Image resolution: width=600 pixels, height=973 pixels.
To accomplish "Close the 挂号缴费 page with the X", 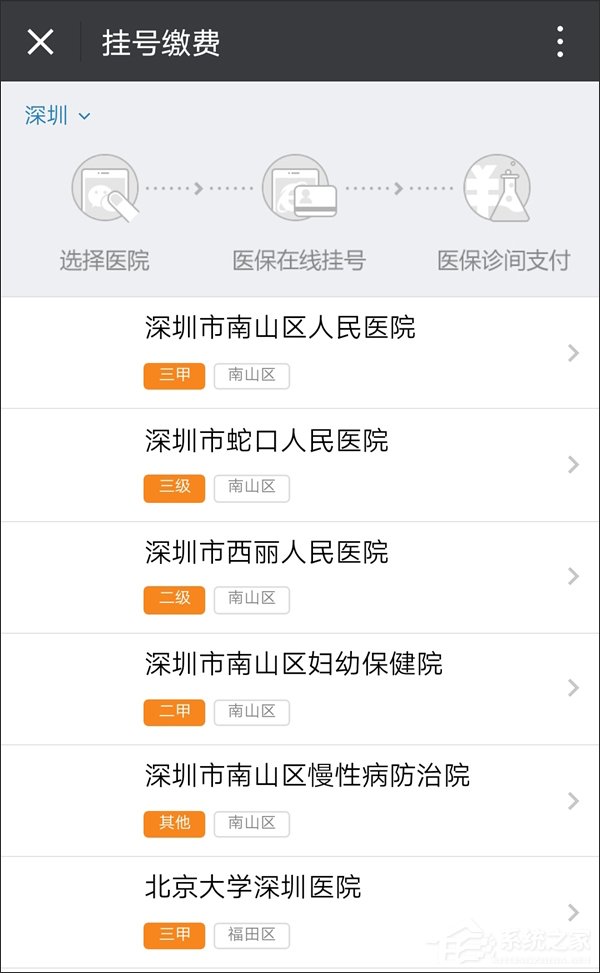I will [37, 40].
